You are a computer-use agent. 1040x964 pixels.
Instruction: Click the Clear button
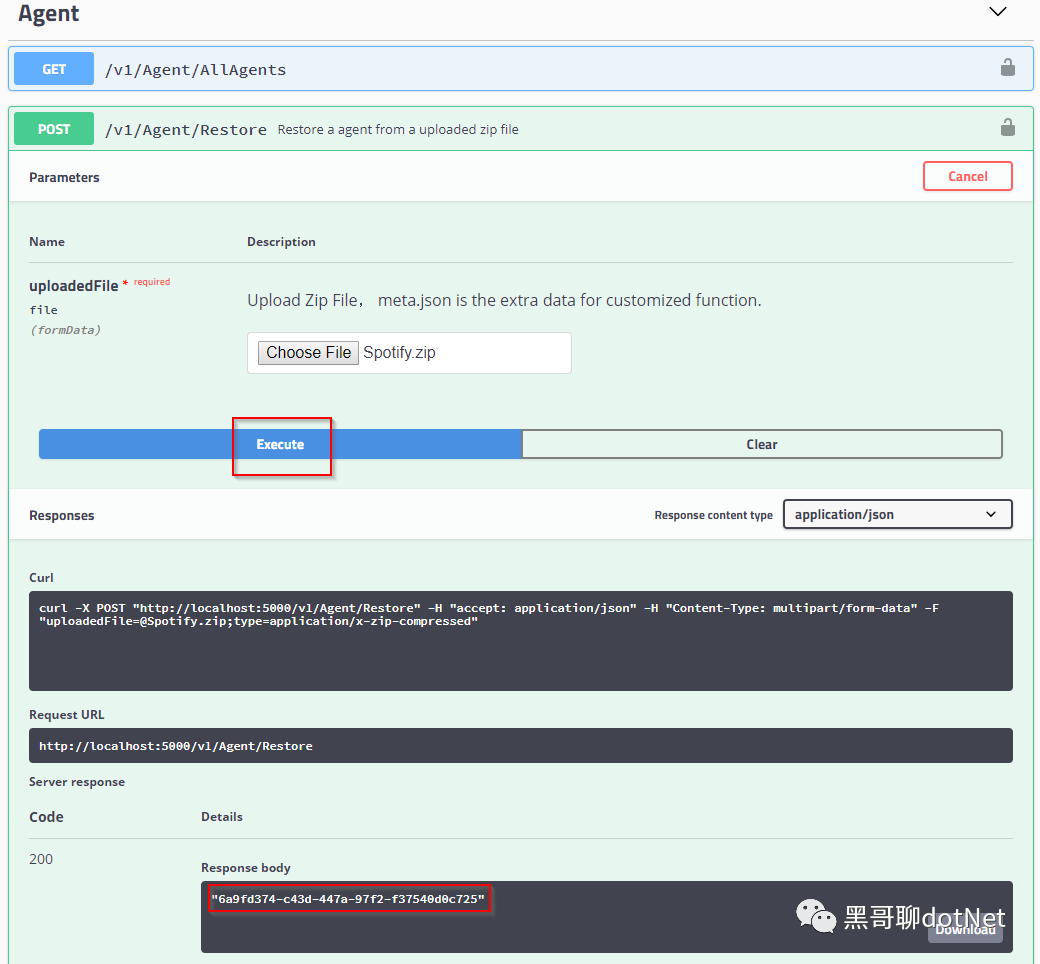761,444
